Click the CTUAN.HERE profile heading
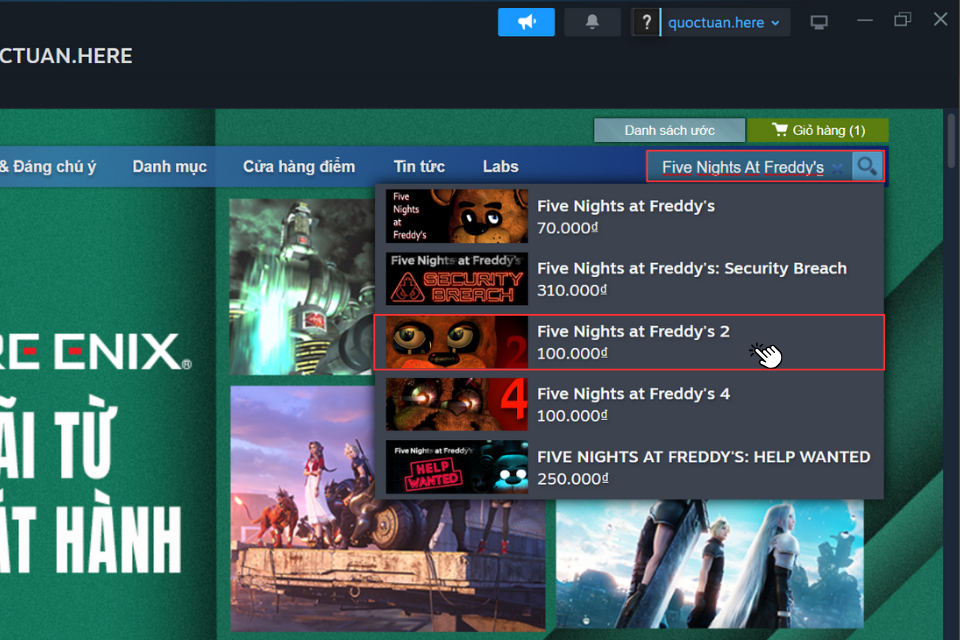The height and width of the screenshot is (640, 960). [66, 56]
